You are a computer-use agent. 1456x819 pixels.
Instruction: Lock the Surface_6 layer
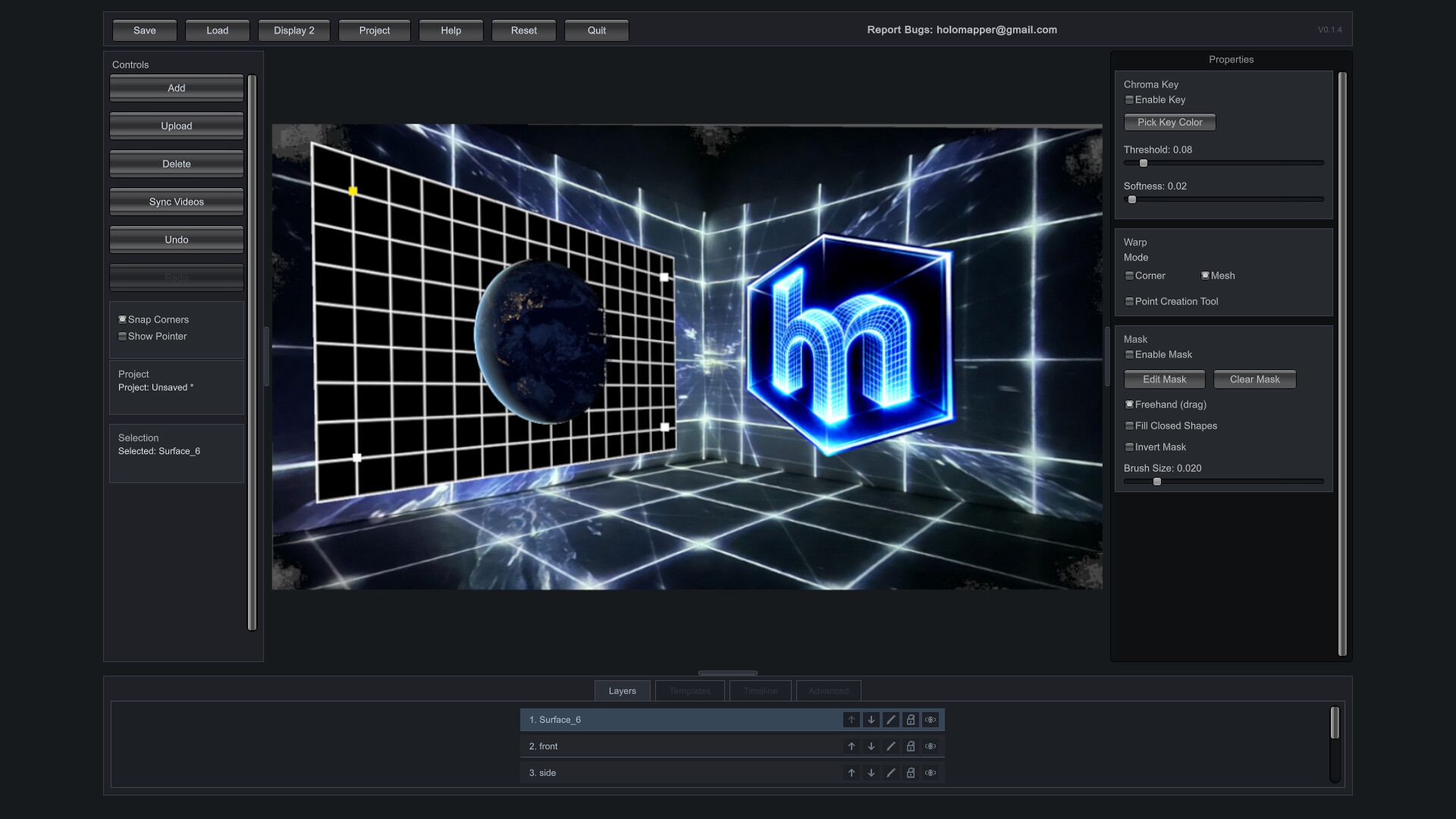point(911,720)
